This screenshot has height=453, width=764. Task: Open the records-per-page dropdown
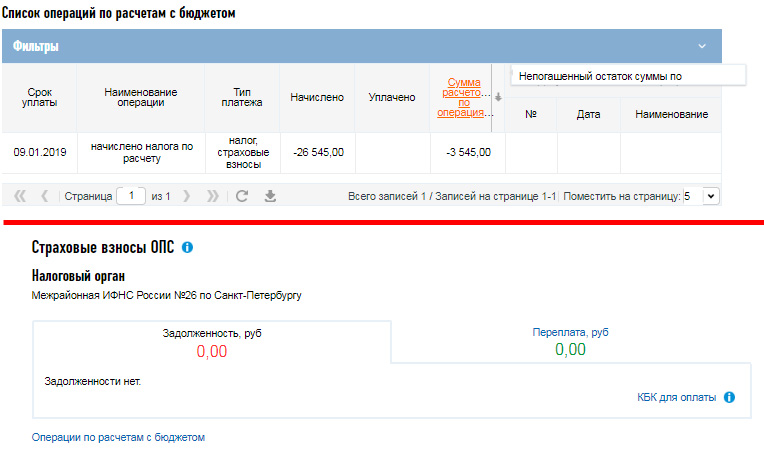[x=711, y=196]
